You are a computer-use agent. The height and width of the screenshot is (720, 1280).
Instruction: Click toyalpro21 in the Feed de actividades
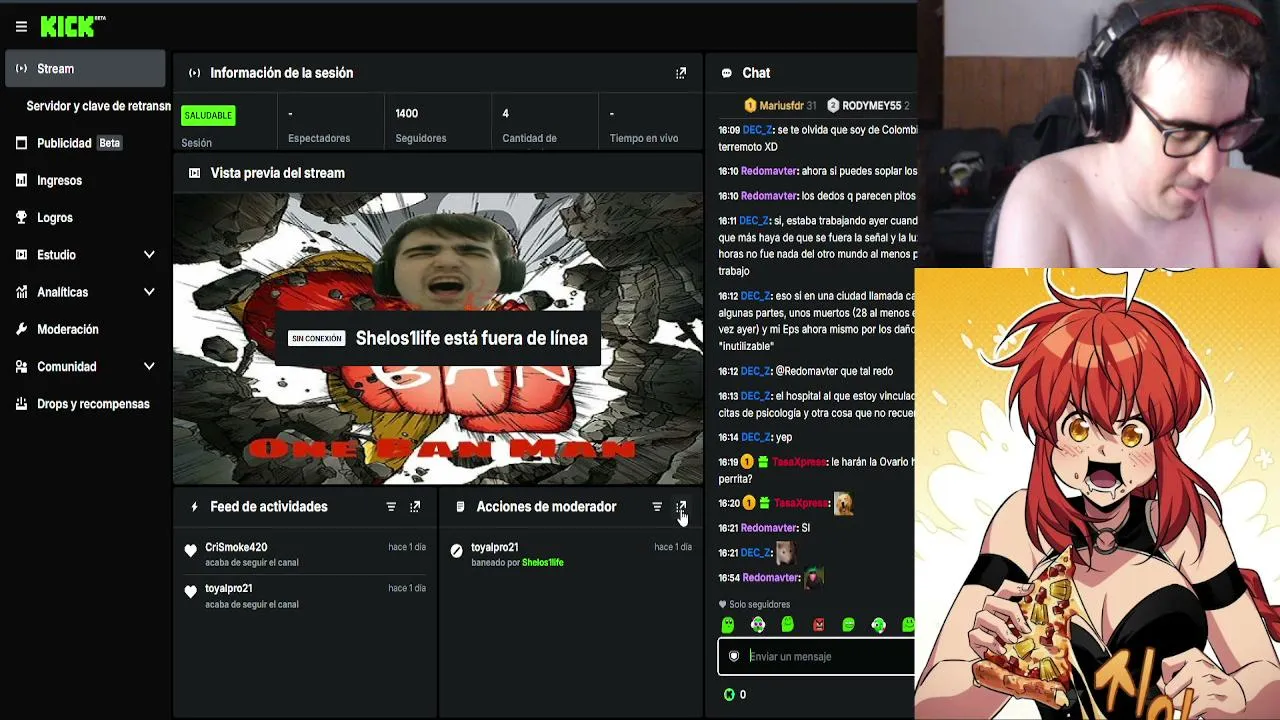pos(229,588)
